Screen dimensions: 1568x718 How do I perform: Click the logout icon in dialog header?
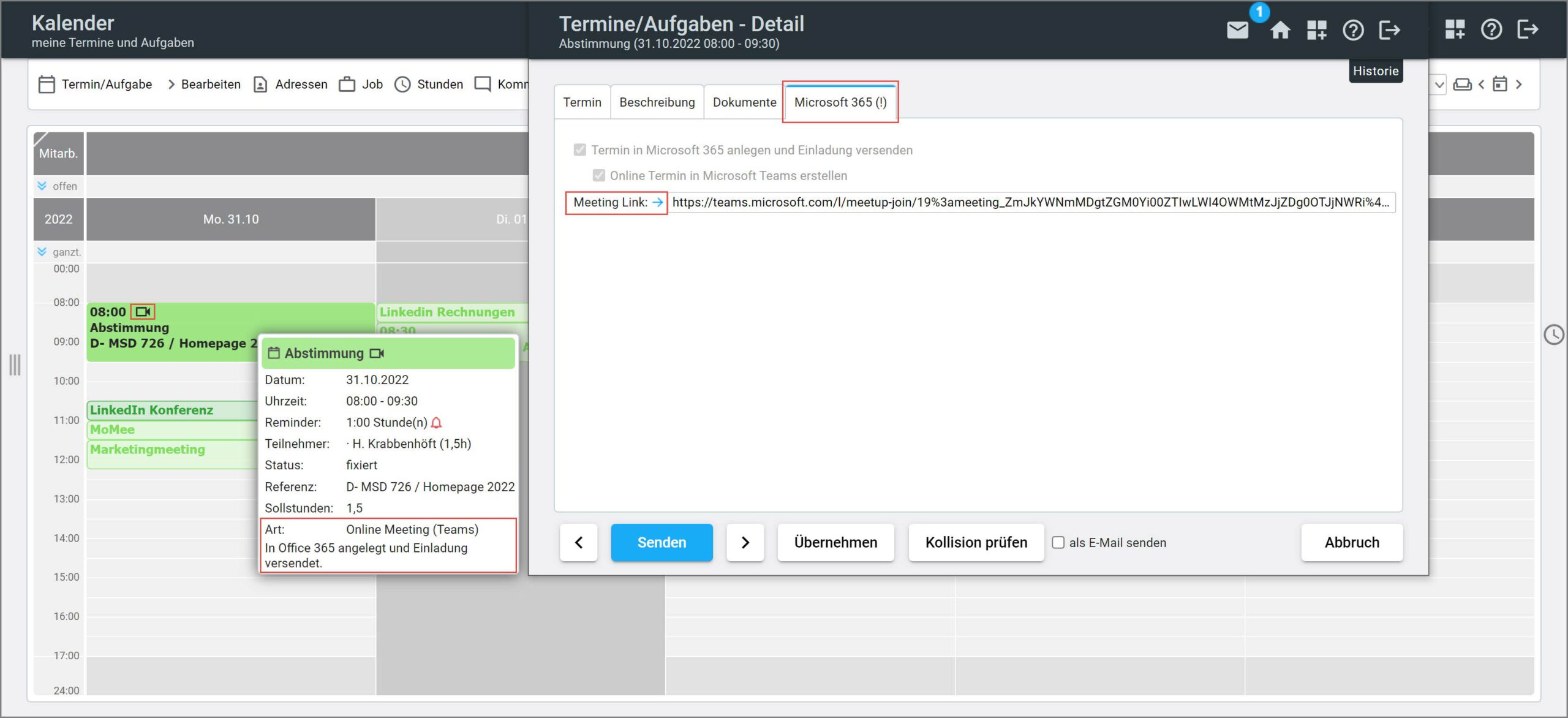click(1389, 29)
